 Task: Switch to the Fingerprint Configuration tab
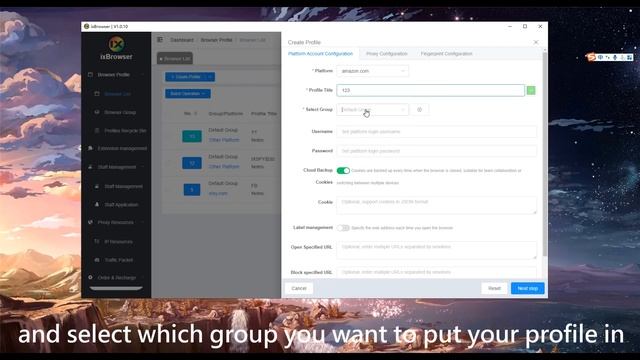[447, 54]
